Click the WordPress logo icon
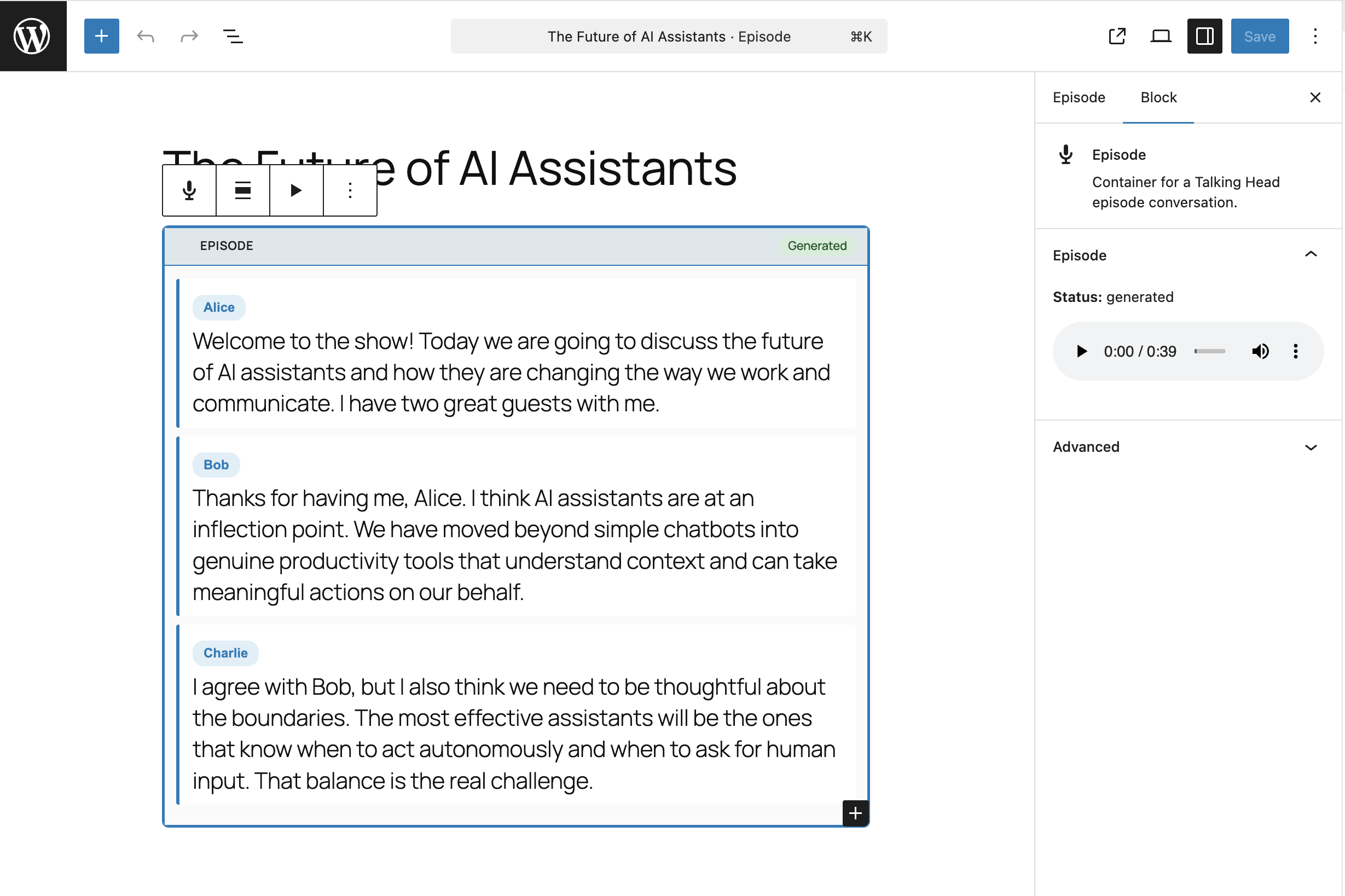 click(x=33, y=36)
